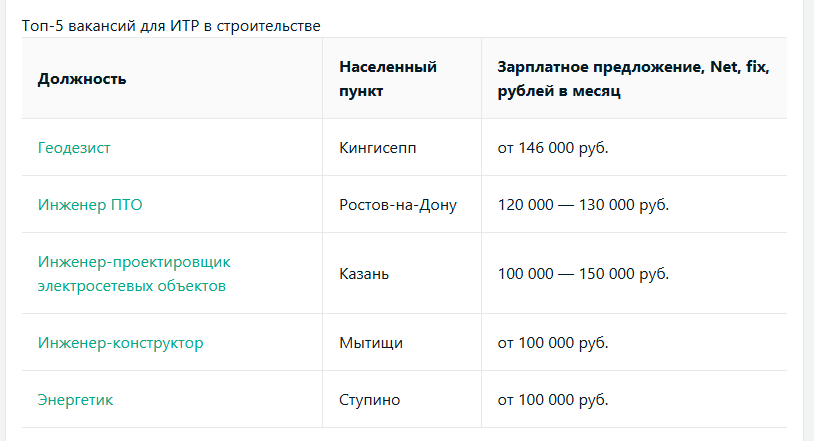Click the 'от 146 000 руб.' salary cell
The width and height of the screenshot is (814, 441).
click(x=553, y=148)
